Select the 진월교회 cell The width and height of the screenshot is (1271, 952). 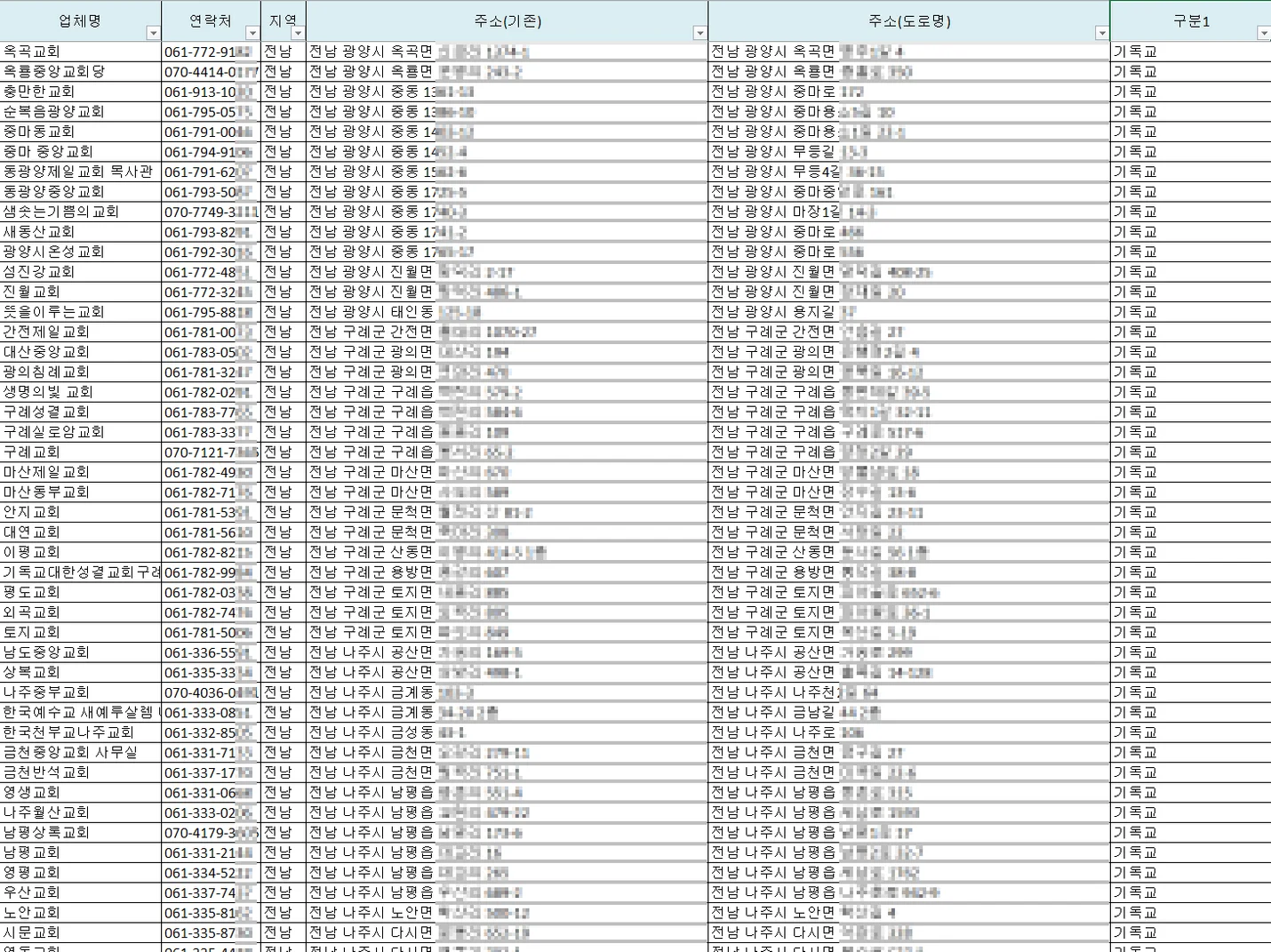pyautogui.click(x=81, y=292)
